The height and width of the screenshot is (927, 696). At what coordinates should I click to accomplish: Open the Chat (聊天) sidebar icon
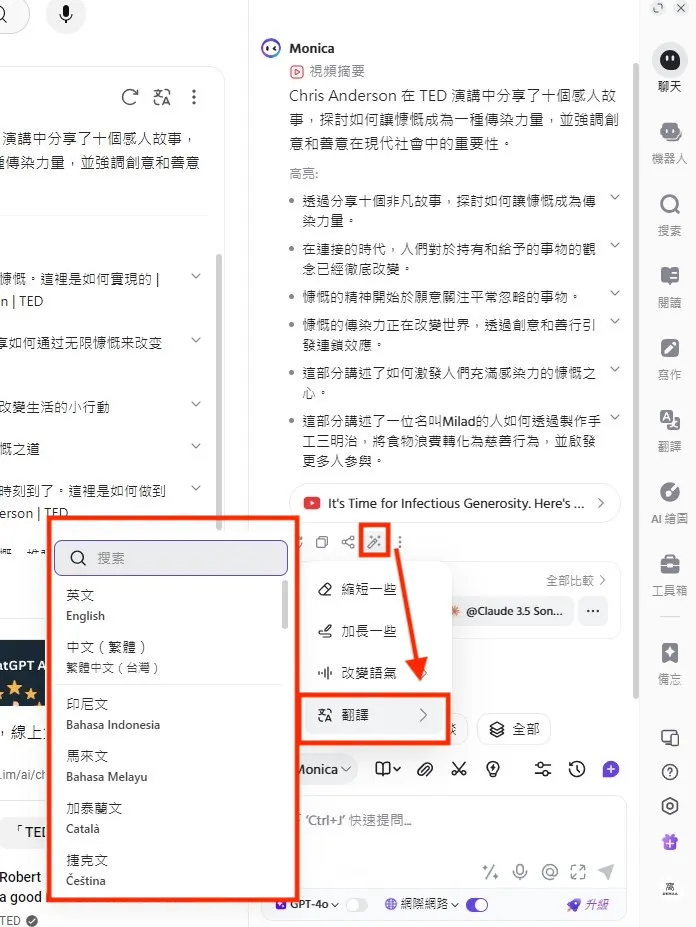point(669,69)
